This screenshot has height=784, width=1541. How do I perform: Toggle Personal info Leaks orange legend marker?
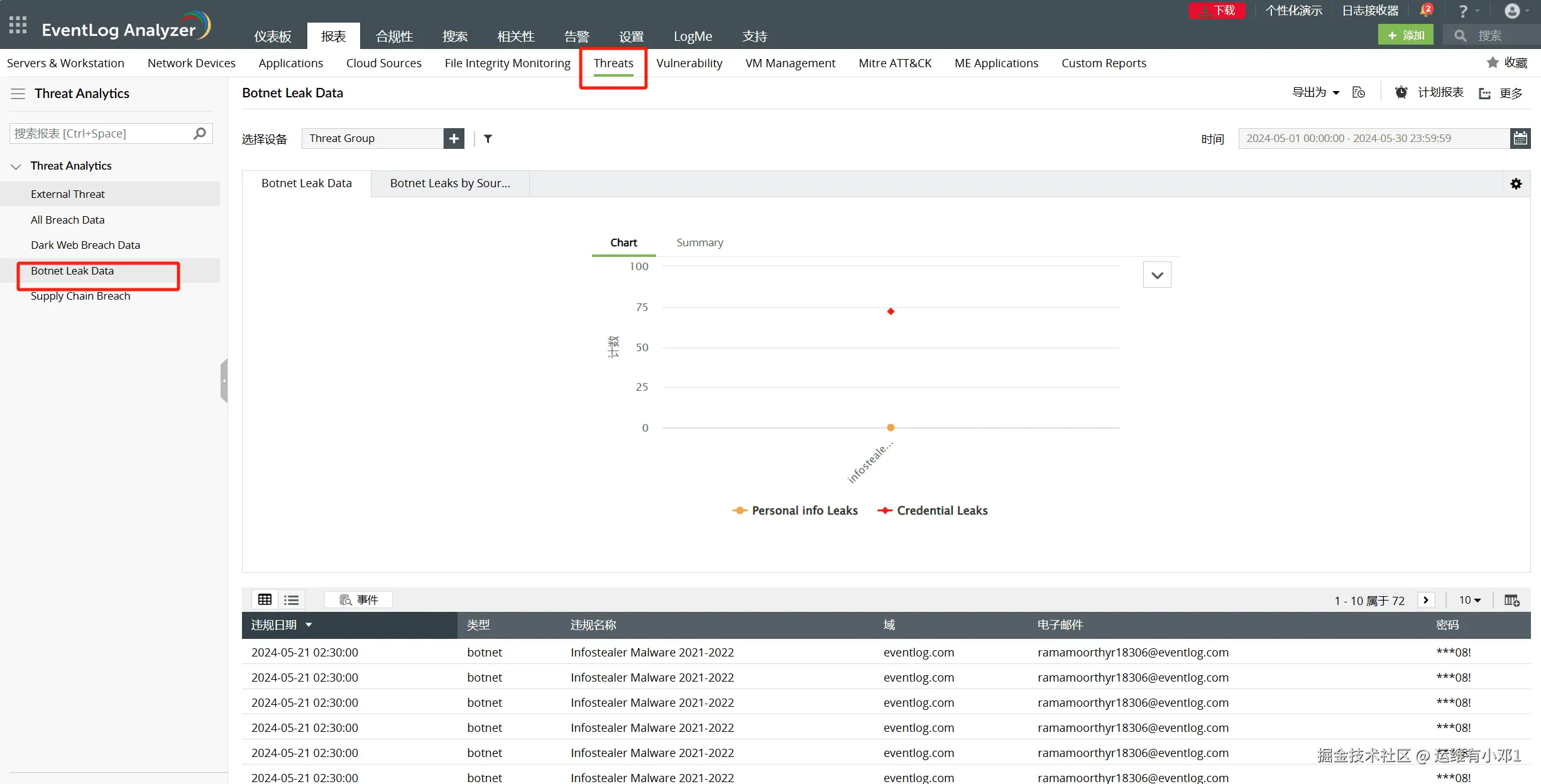click(740, 511)
